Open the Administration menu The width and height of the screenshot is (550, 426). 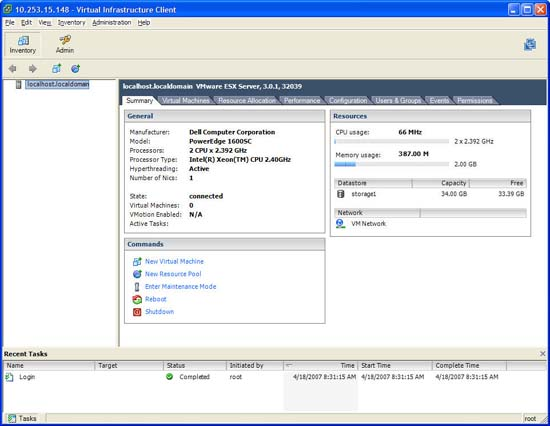[112, 22]
